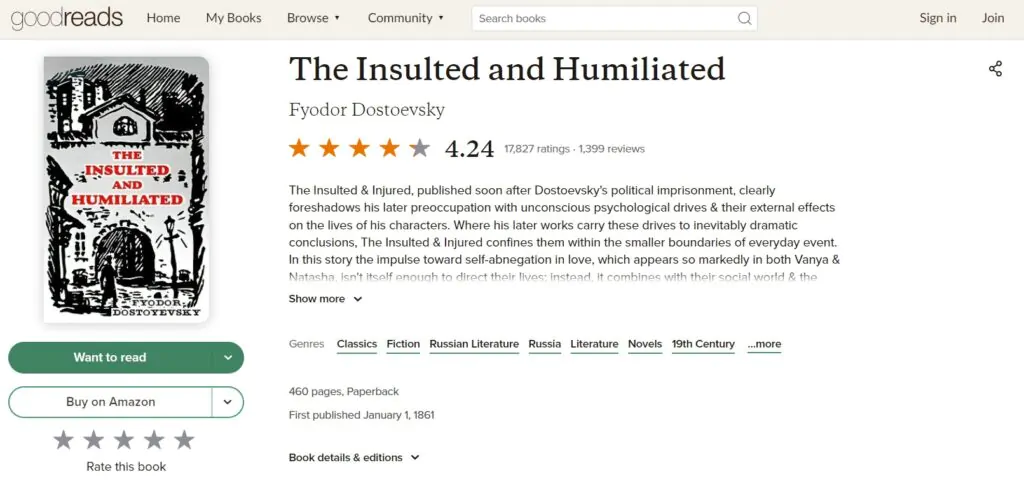Show more genres with ...more
The height and width of the screenshot is (486, 1024).
tap(764, 344)
